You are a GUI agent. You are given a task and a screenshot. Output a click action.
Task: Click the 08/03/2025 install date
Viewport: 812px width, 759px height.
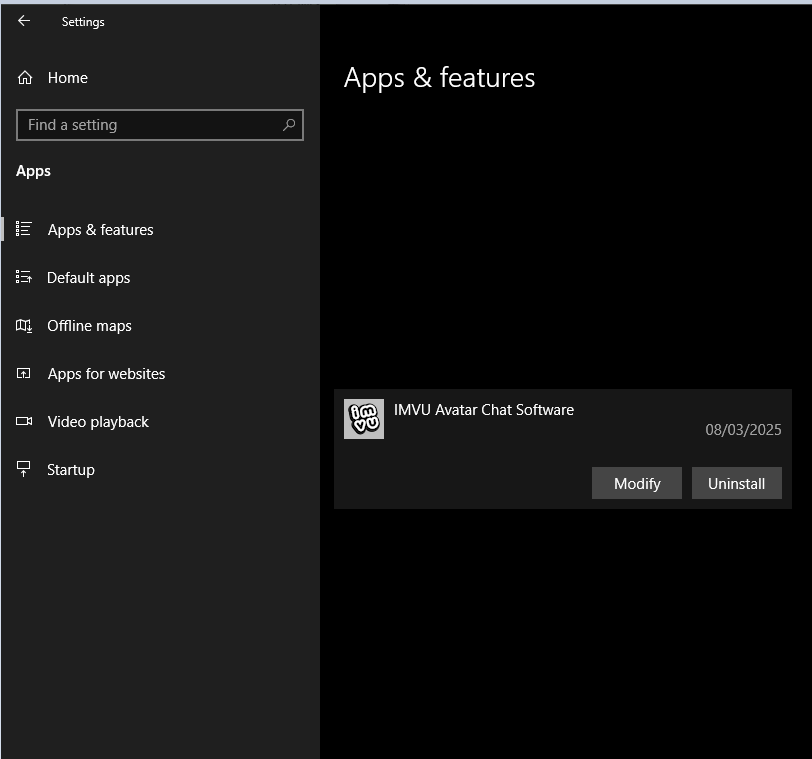[x=743, y=430]
